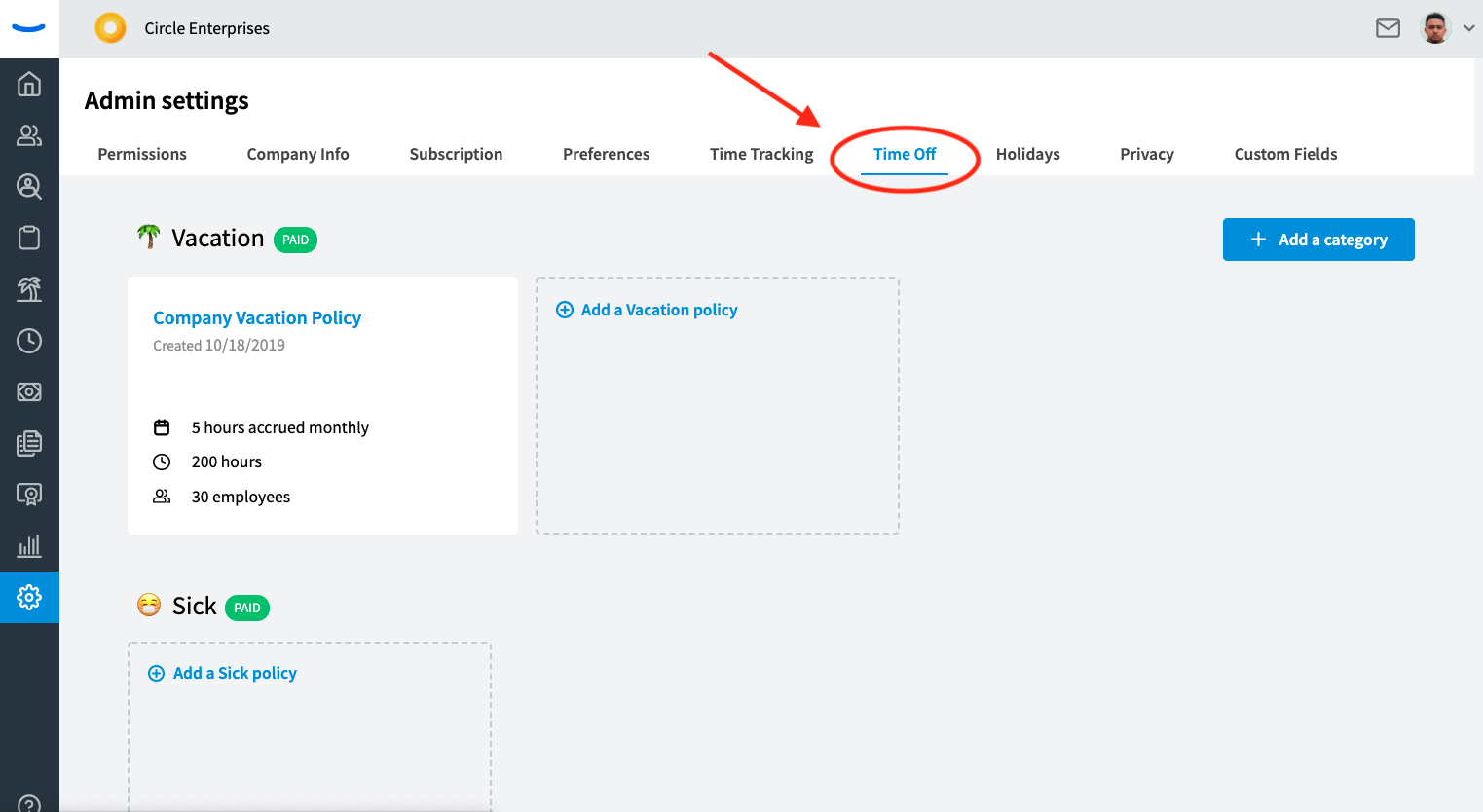Click the people icon beside 30 employees
This screenshot has width=1483, height=812.
click(162, 497)
